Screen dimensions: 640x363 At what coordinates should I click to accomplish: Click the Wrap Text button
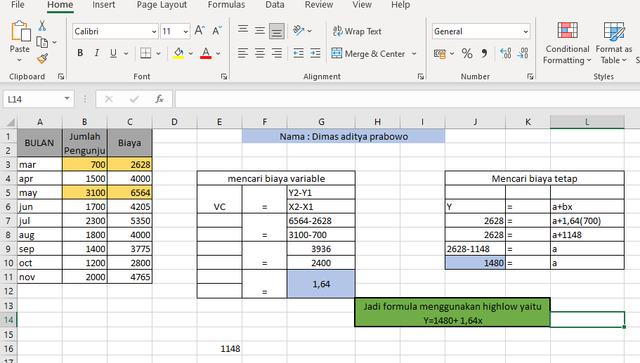pyautogui.click(x=357, y=31)
